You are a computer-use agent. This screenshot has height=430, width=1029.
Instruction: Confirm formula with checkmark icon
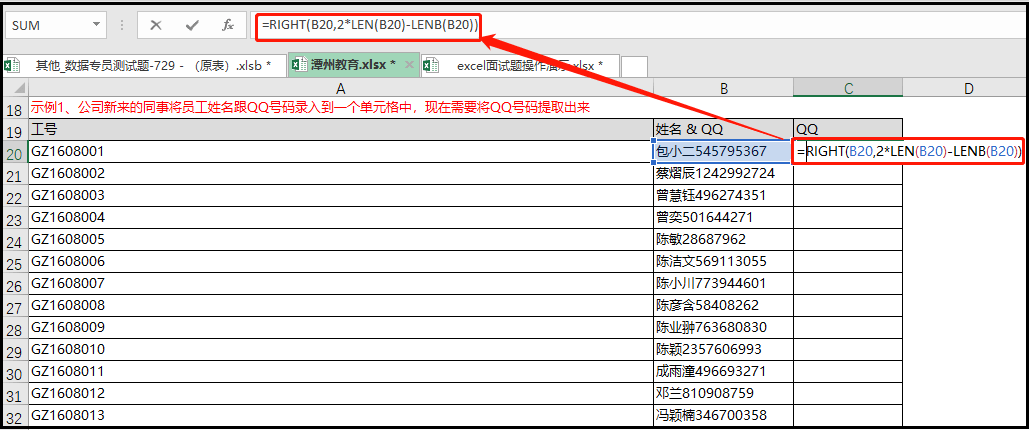[192, 26]
